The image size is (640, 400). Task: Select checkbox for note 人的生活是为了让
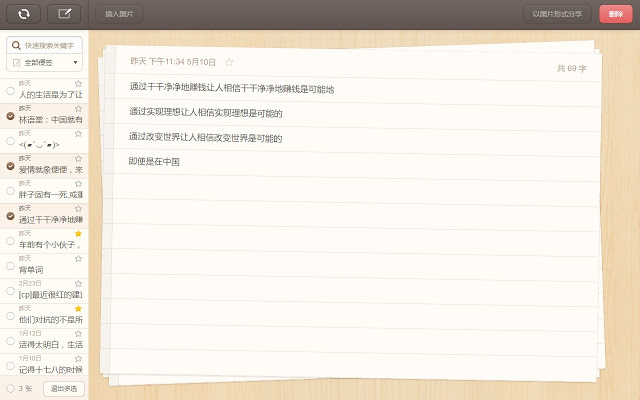[11, 91]
